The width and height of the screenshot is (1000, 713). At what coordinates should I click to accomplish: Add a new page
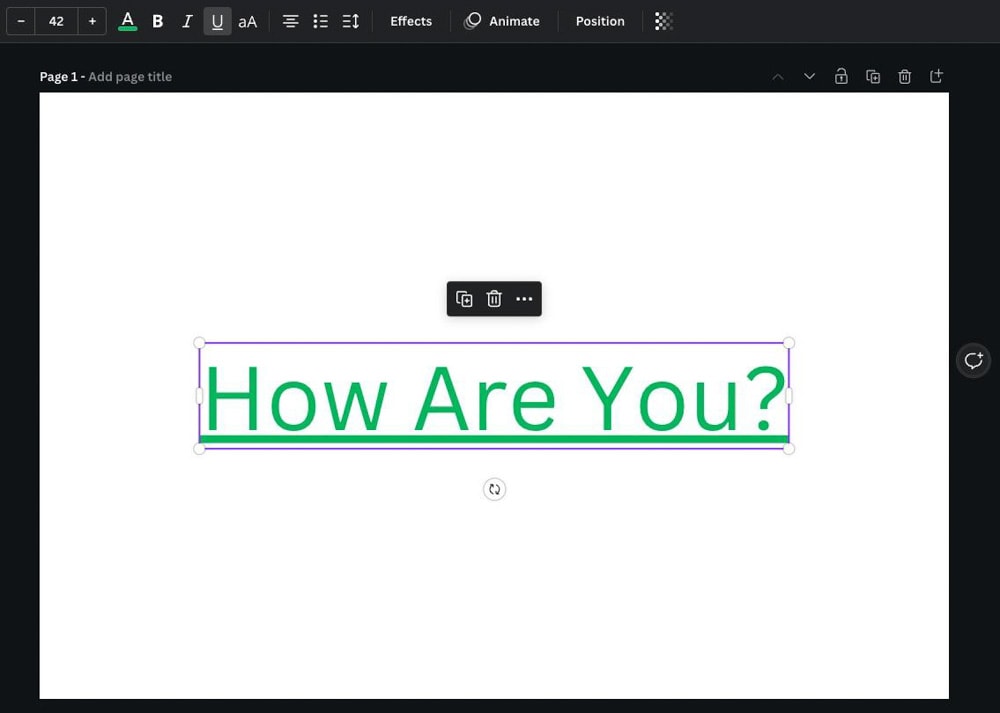[x=936, y=77]
